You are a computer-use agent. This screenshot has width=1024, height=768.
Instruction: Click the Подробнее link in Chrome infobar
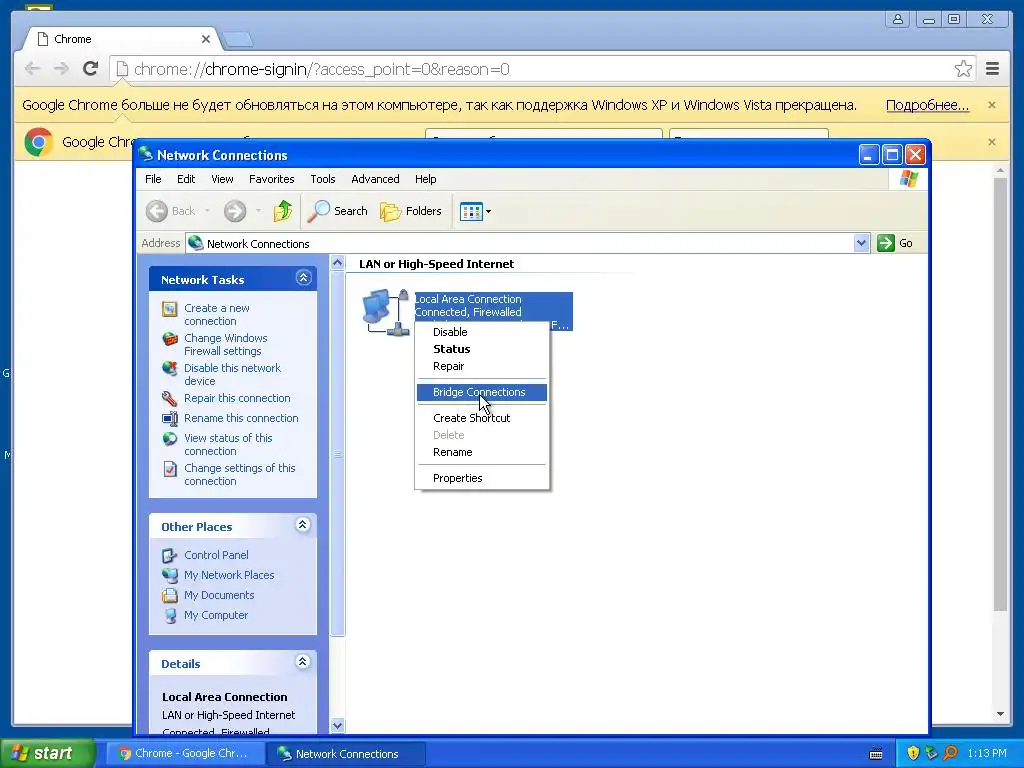click(927, 105)
